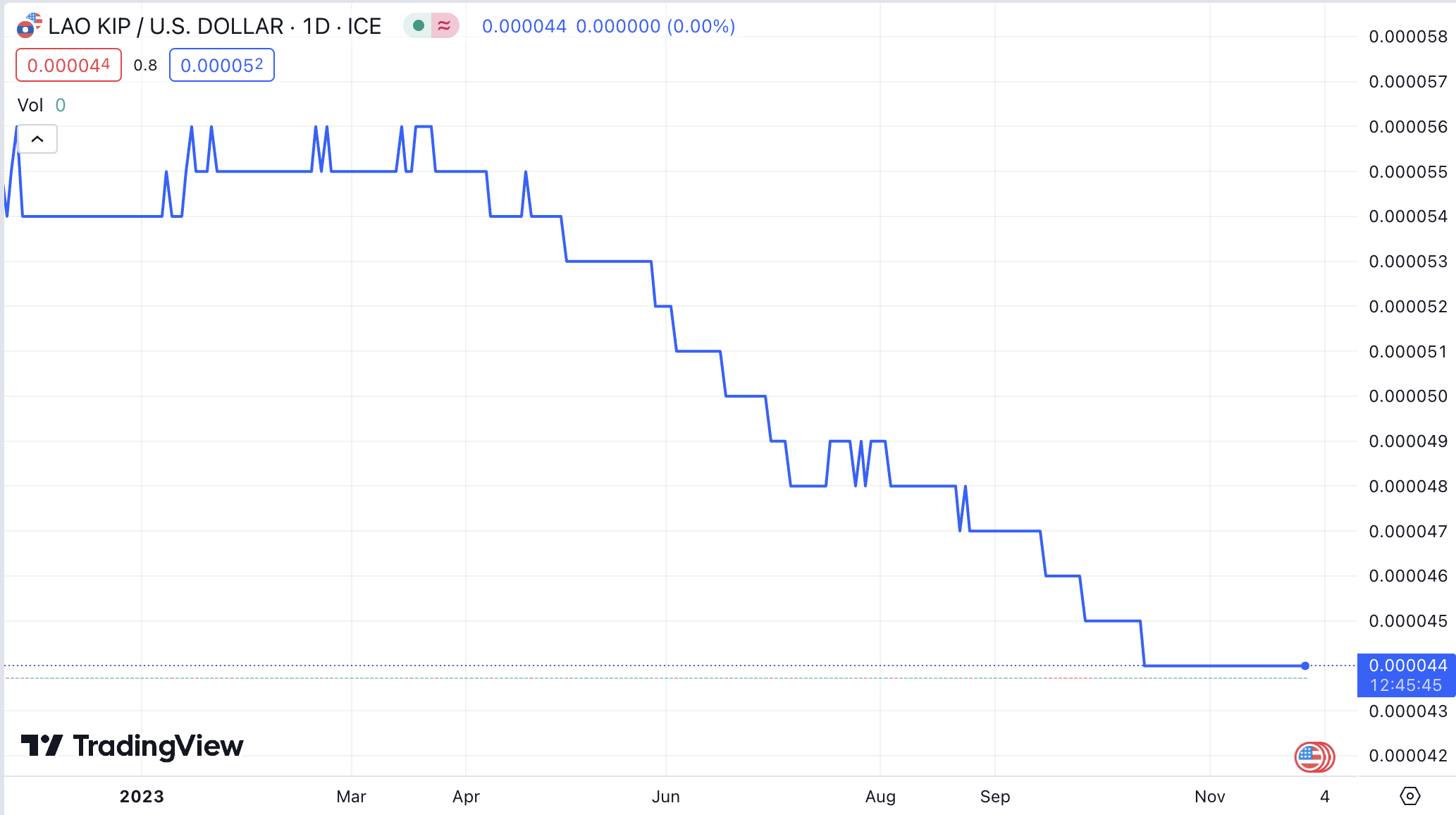Click the Vol value 0 in legend

[x=61, y=105]
